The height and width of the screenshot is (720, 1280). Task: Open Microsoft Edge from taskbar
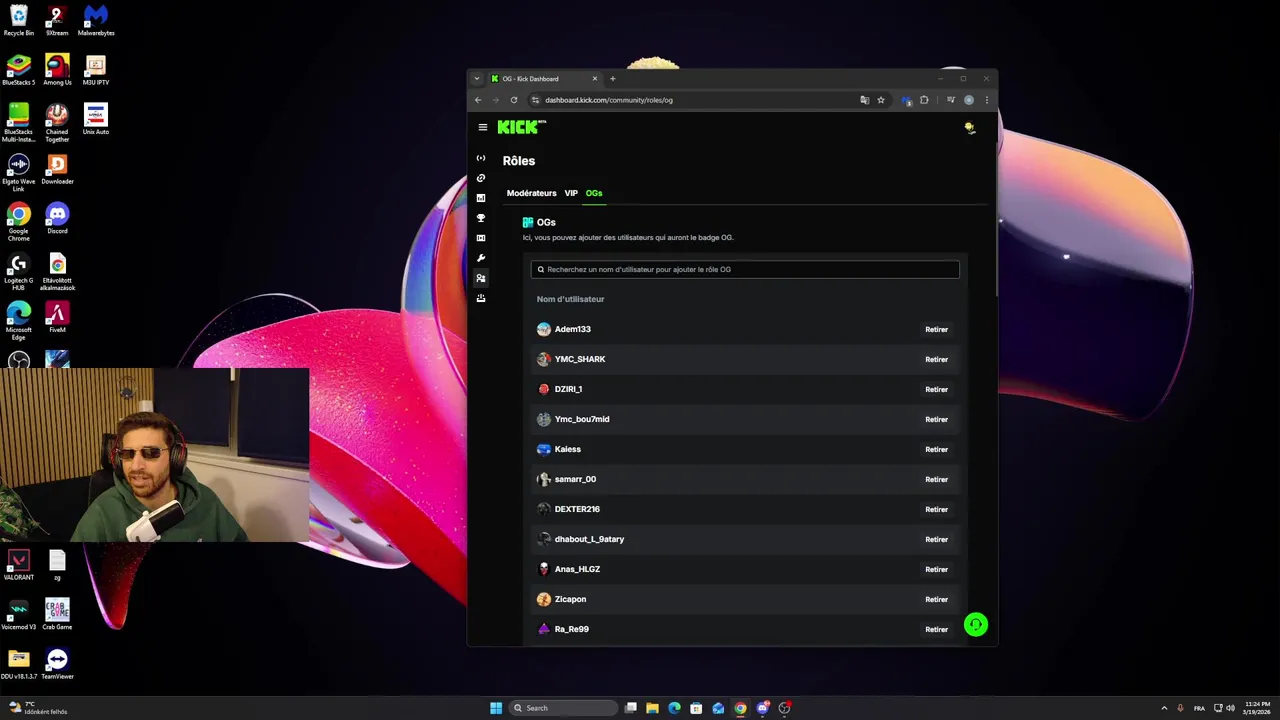tap(674, 708)
